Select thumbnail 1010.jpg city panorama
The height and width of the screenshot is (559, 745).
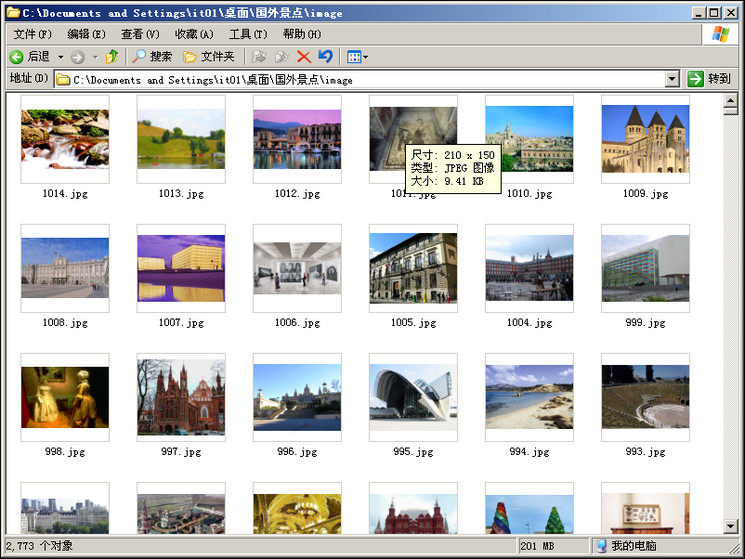tap(529, 139)
